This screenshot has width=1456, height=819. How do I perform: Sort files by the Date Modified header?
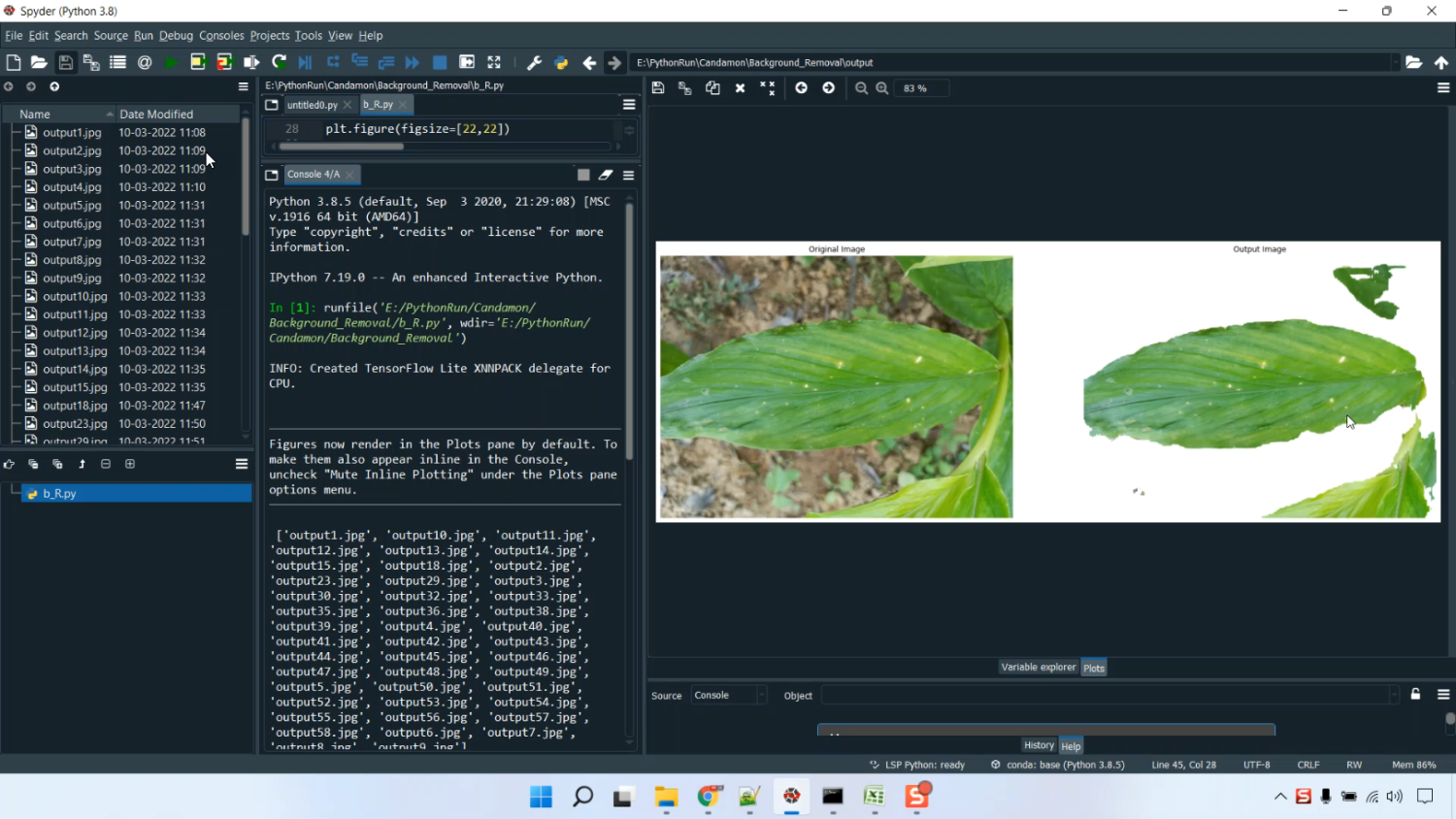point(156,115)
